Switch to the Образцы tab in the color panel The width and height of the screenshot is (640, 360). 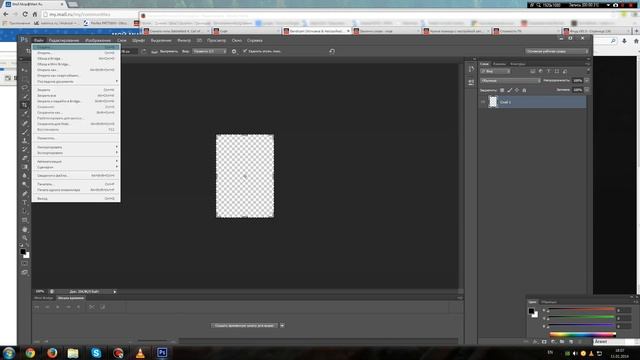tap(549, 302)
